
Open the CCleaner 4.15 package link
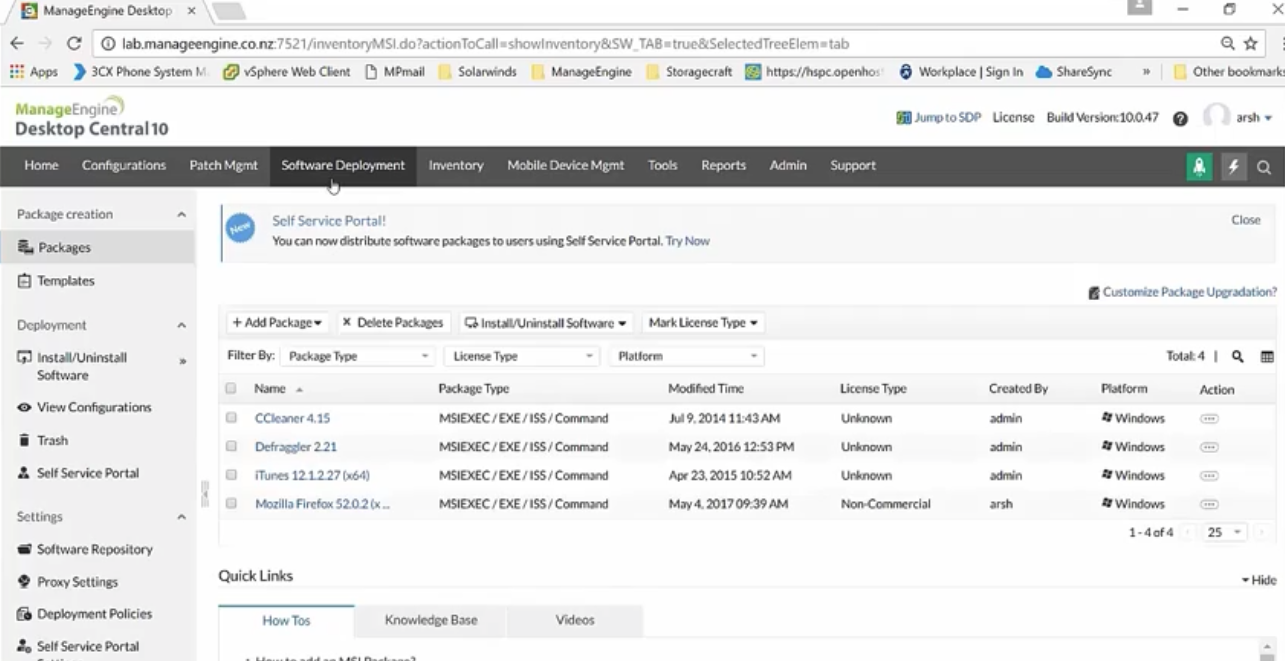pyautogui.click(x=292, y=419)
